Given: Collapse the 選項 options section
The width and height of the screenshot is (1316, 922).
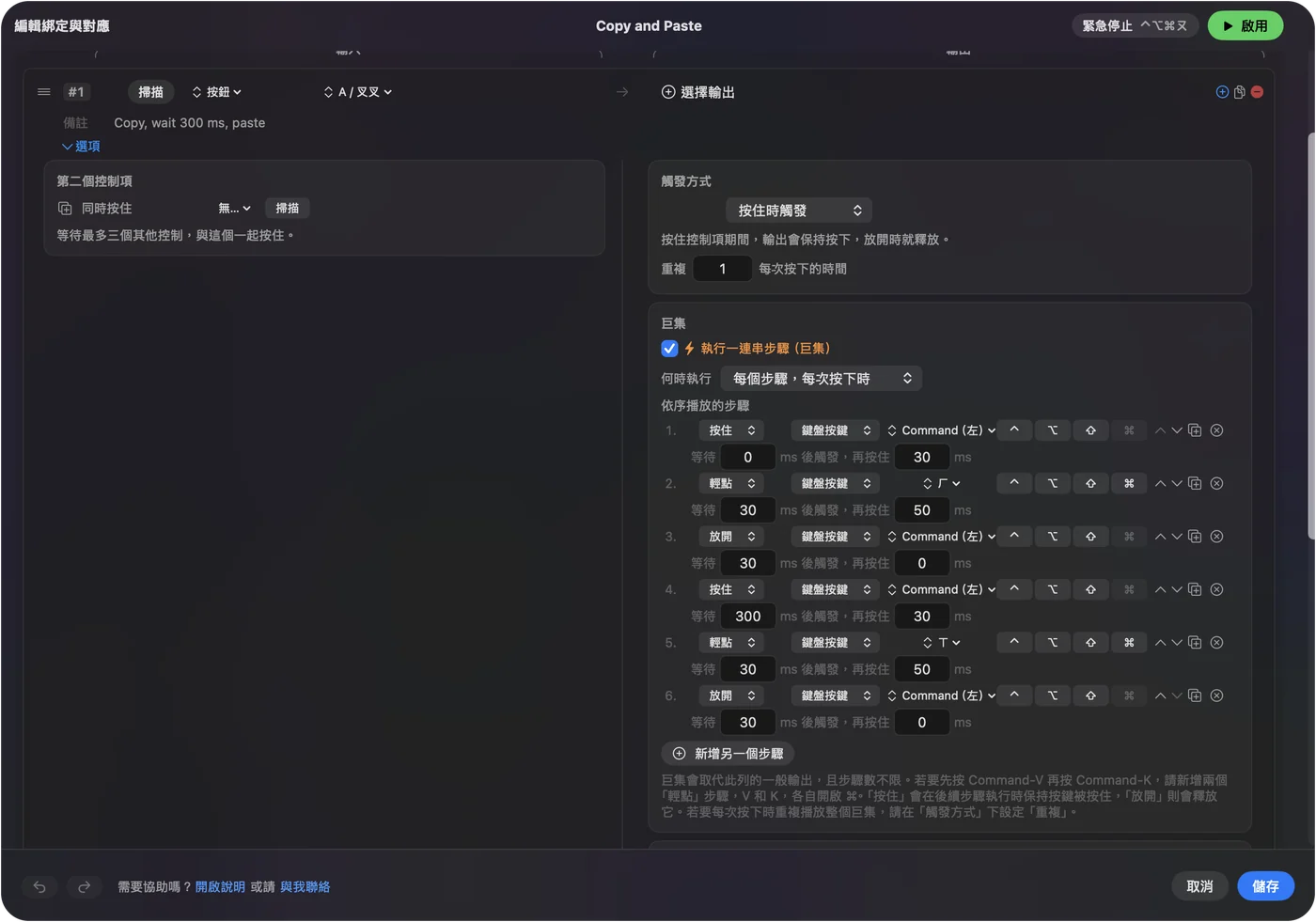Looking at the screenshot, I should pos(81,147).
